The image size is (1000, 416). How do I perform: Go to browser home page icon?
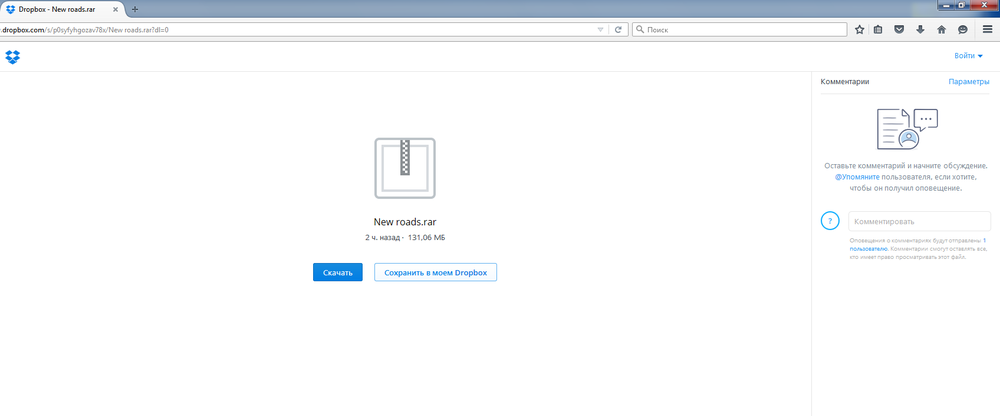click(x=941, y=29)
